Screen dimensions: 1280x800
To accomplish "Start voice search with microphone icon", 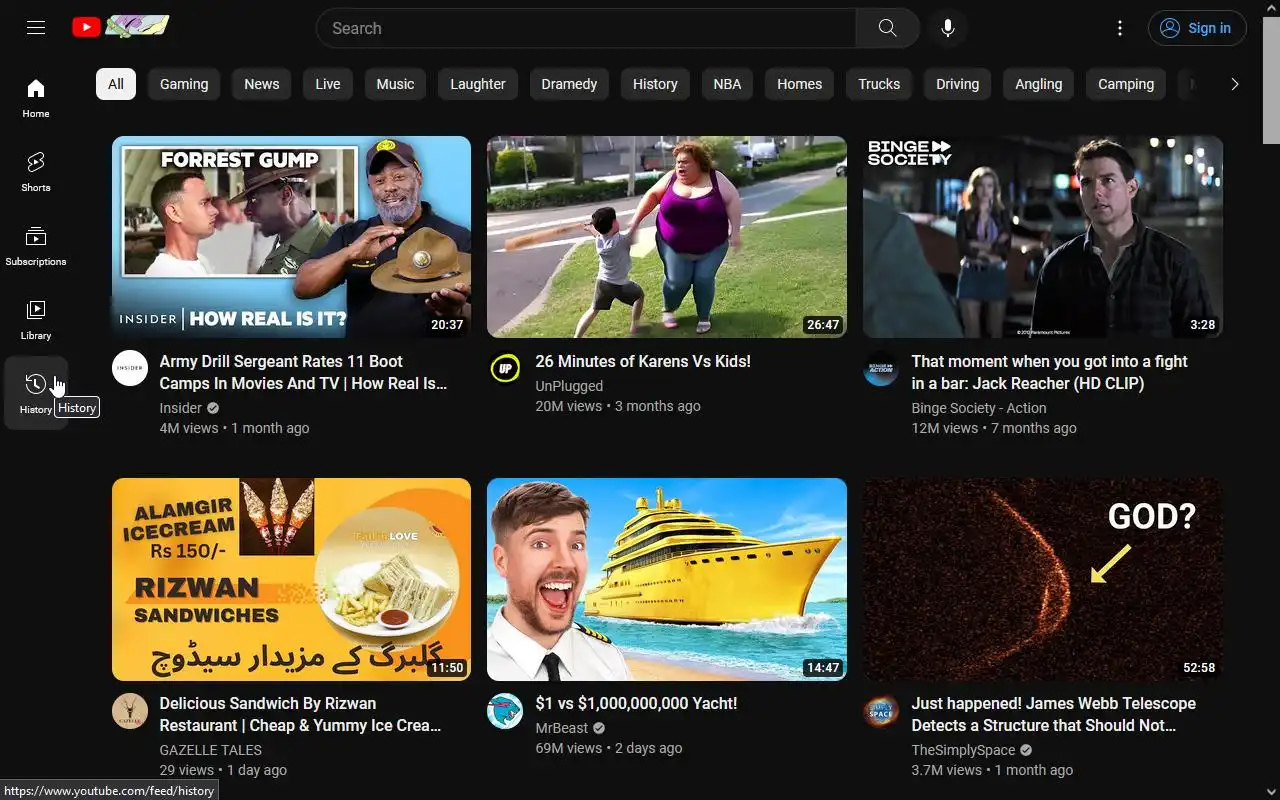I will (948, 28).
